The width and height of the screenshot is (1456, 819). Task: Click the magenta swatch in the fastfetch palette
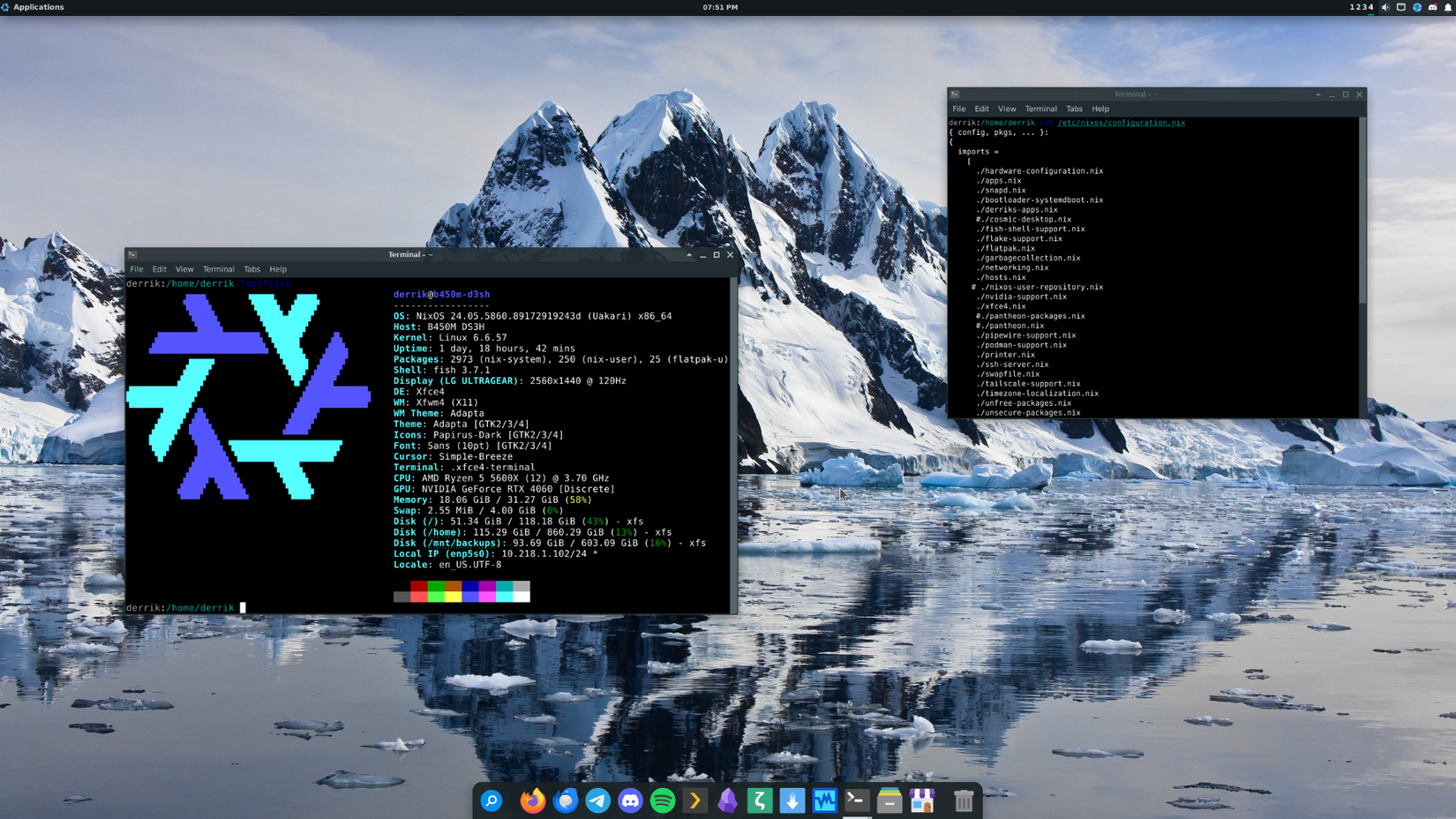pyautogui.click(x=488, y=592)
